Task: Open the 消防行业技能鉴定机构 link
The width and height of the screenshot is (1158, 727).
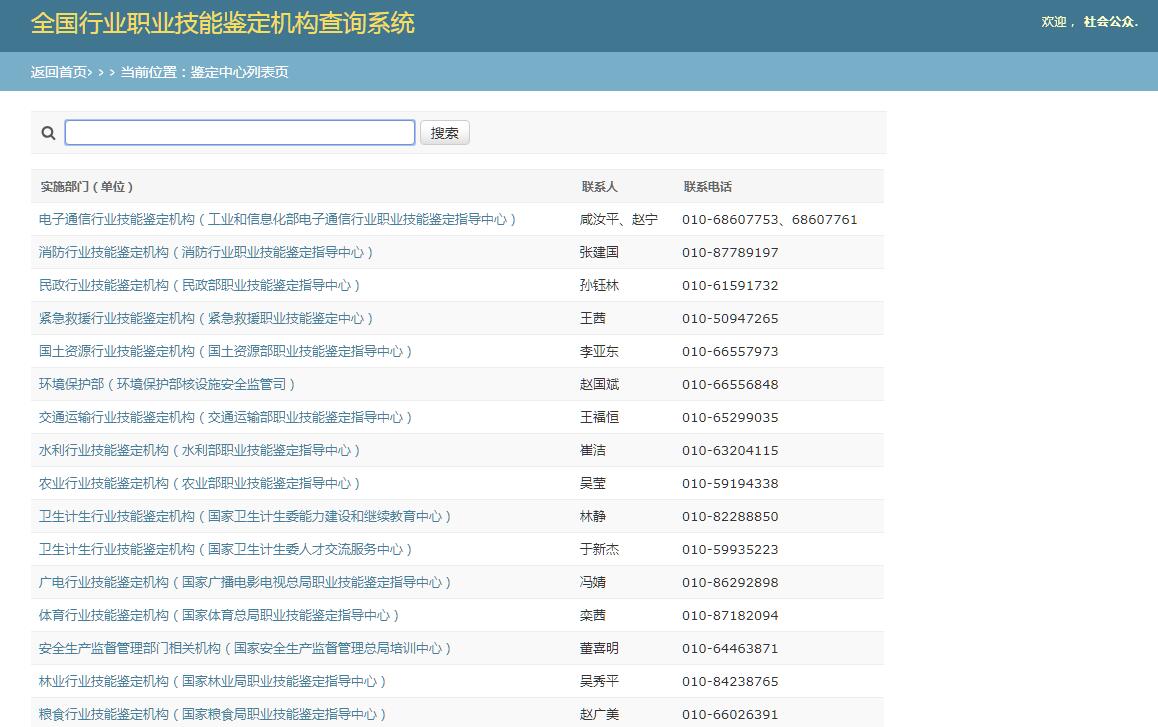Action: (205, 252)
